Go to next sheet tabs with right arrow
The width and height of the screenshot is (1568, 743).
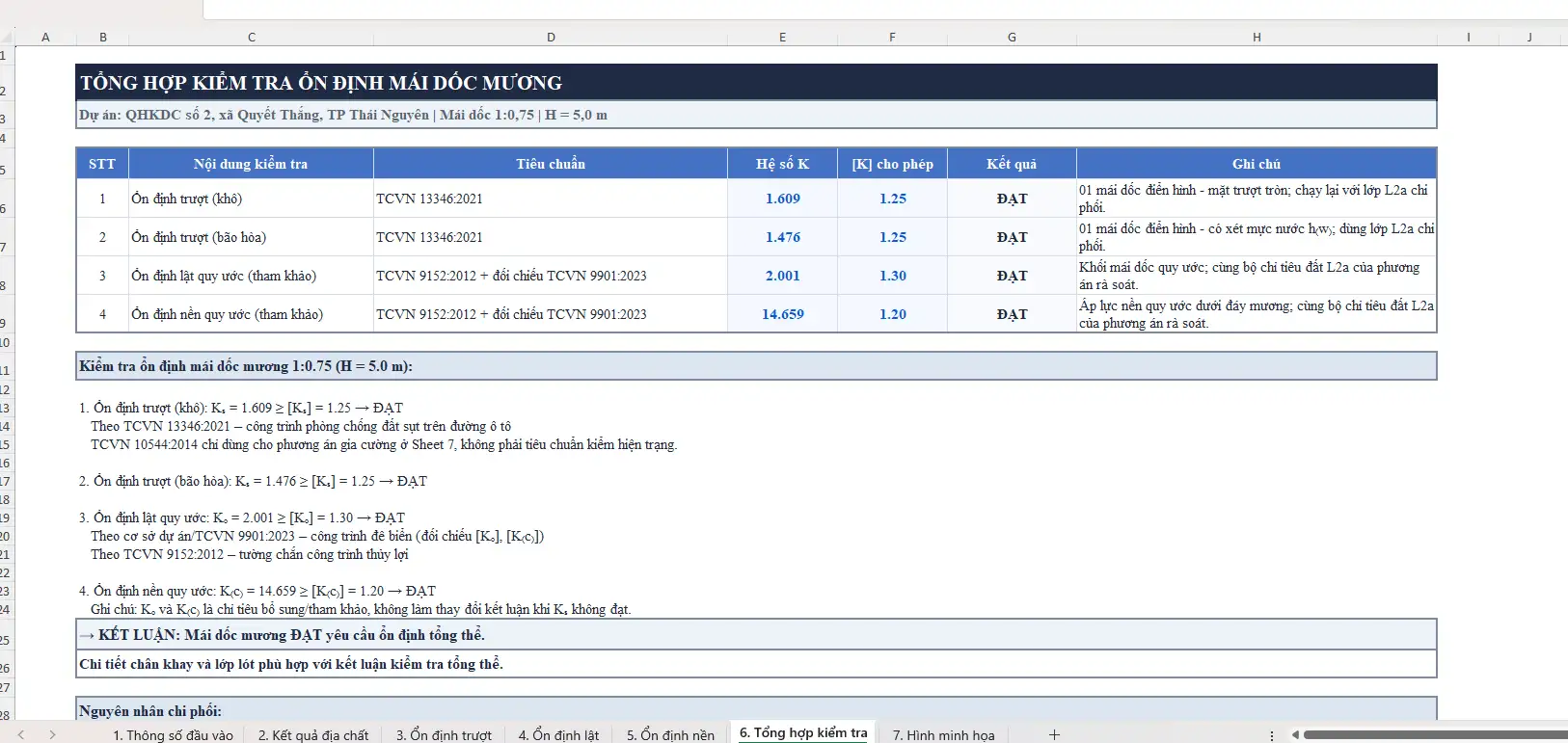point(52,734)
